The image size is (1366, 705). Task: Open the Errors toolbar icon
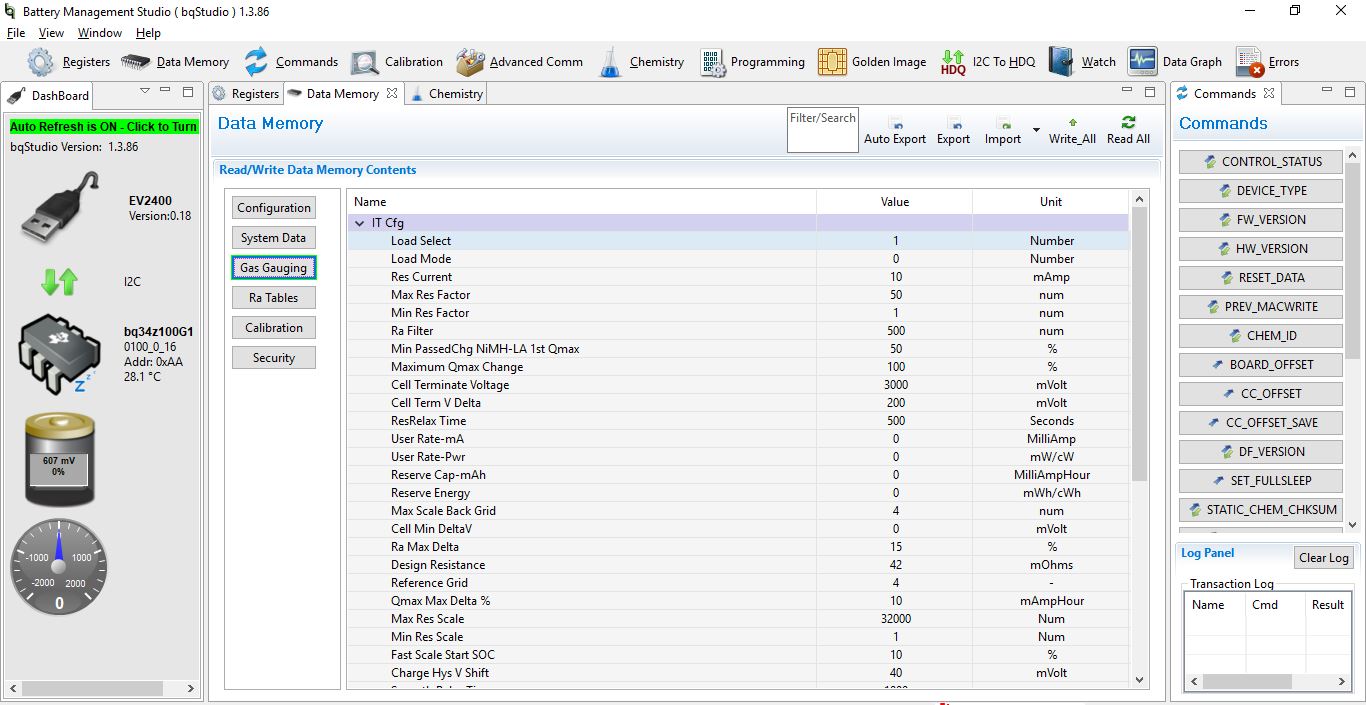coord(1249,62)
